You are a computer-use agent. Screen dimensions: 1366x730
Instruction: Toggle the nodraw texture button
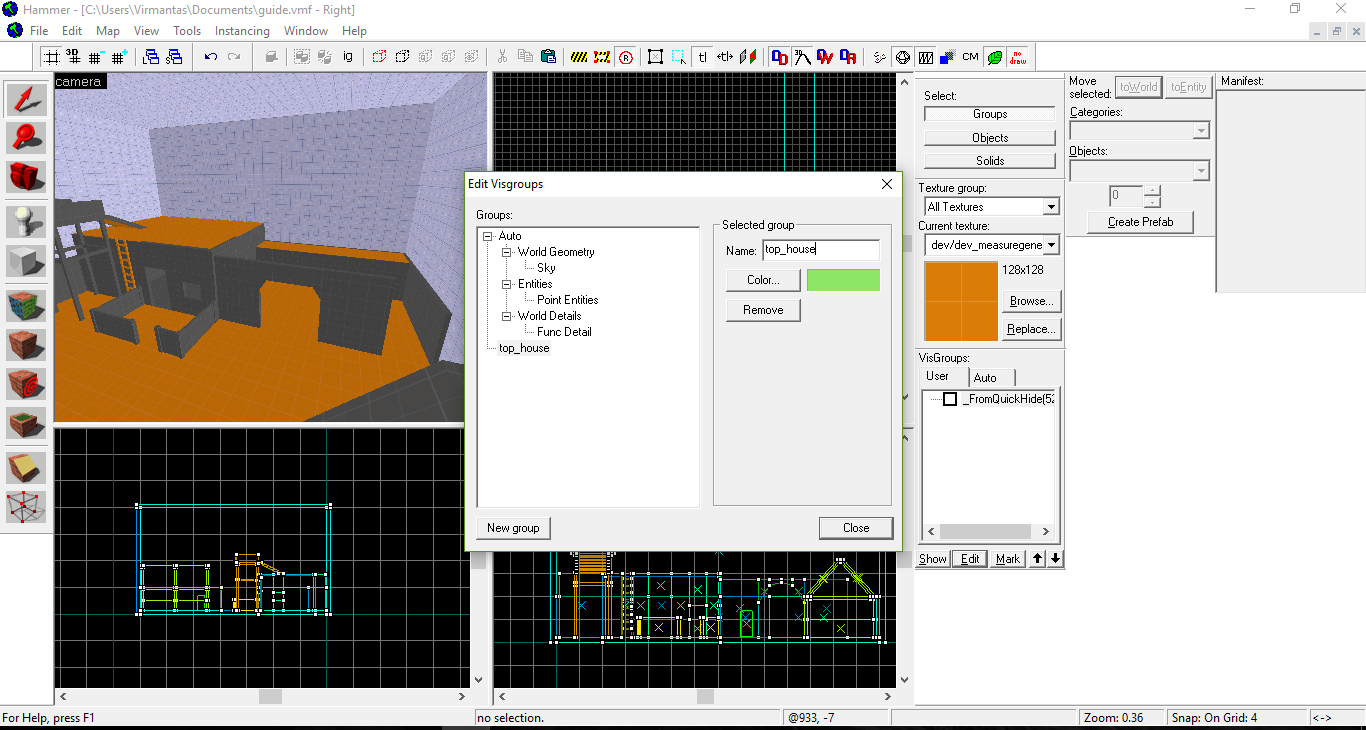(x=1017, y=57)
